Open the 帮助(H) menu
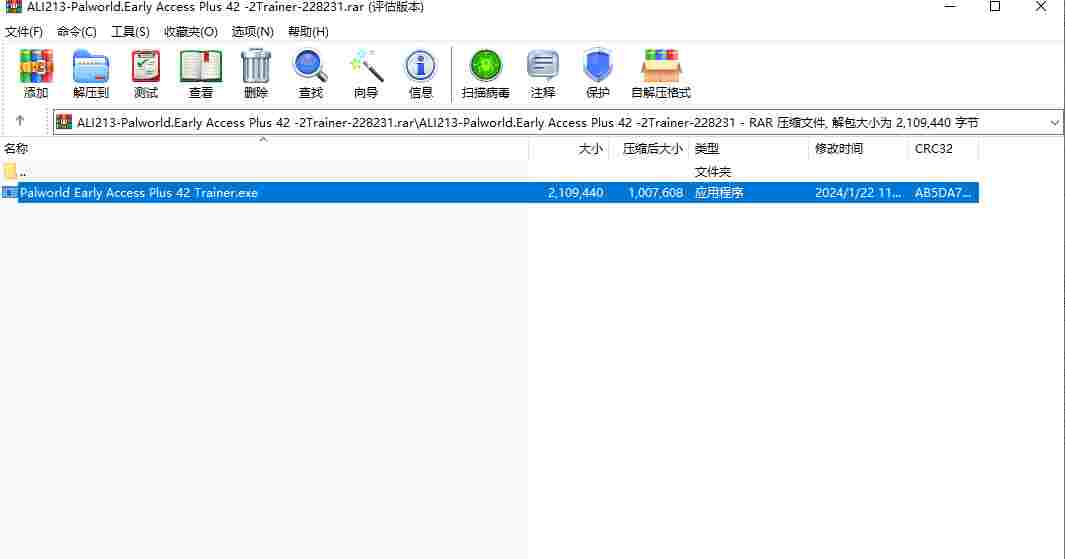 (x=308, y=32)
